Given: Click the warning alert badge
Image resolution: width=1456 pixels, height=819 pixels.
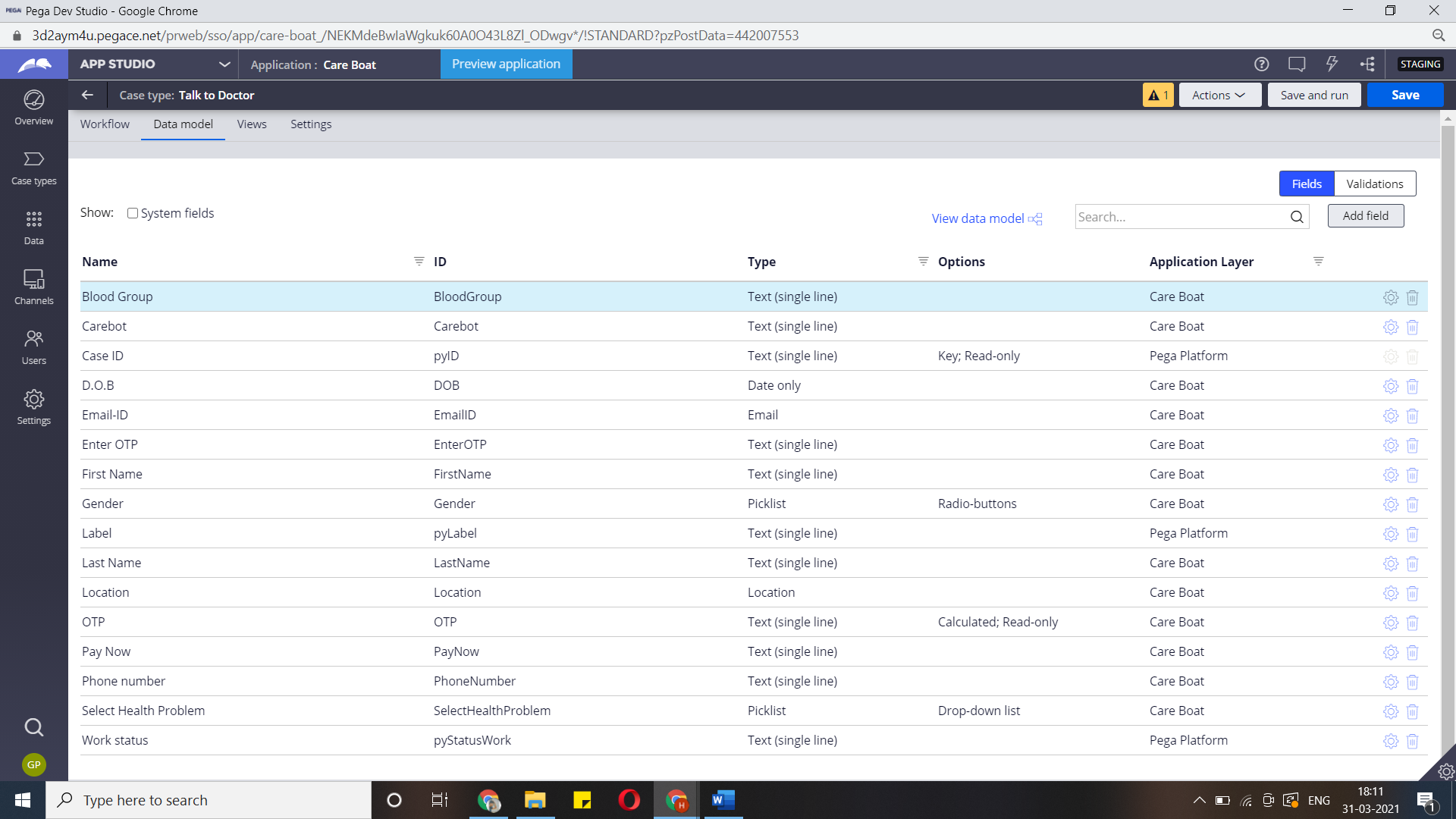Looking at the screenshot, I should (1158, 95).
